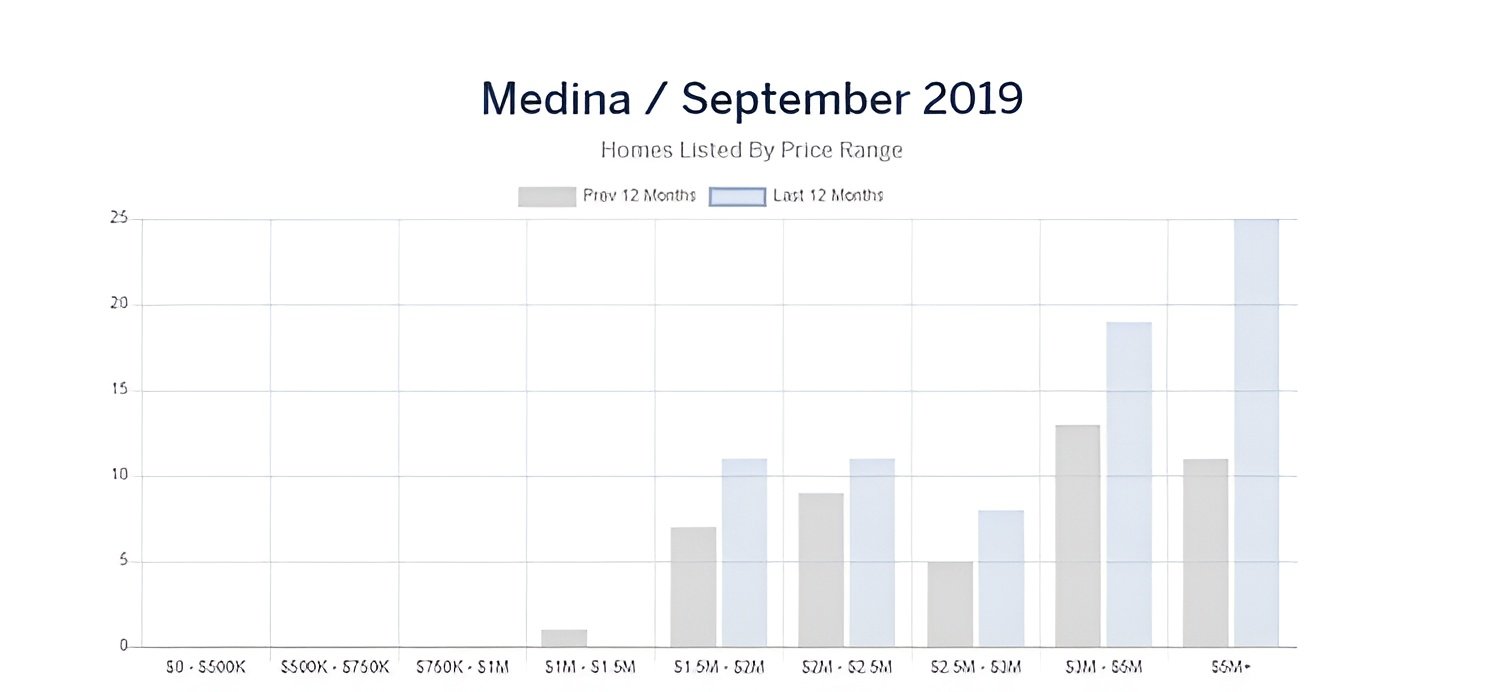Select the gray bar for $1M - $1.5M
Image resolution: width=1500 pixels, height=692 pixels.
point(565,638)
